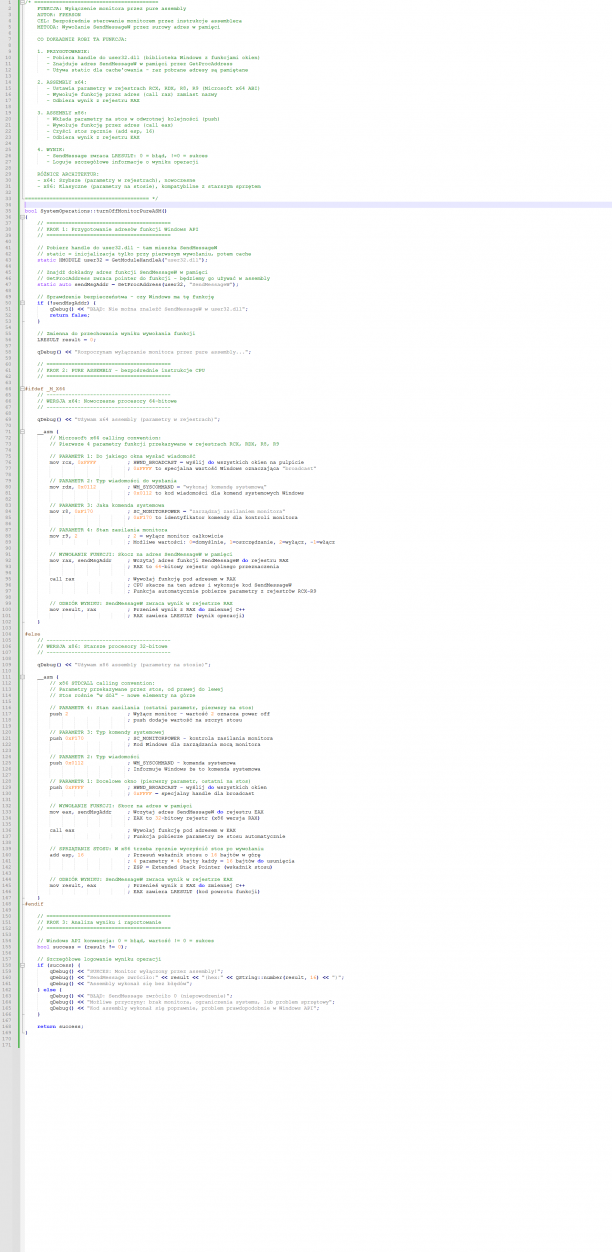Click the 'call rax' instruction
Viewport: 612px width, 1252px height.
point(62,579)
